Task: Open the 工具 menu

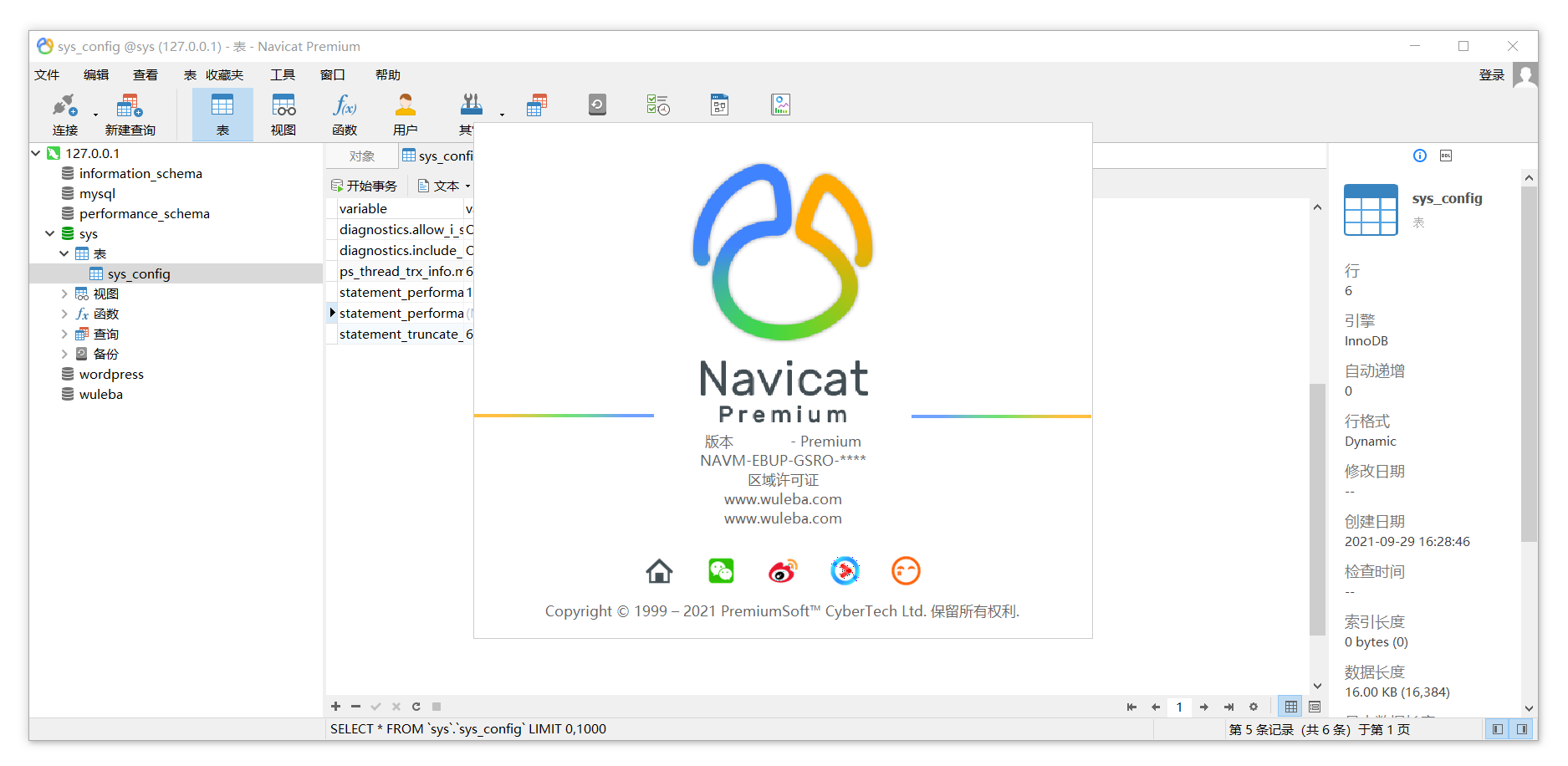Action: pyautogui.click(x=283, y=74)
